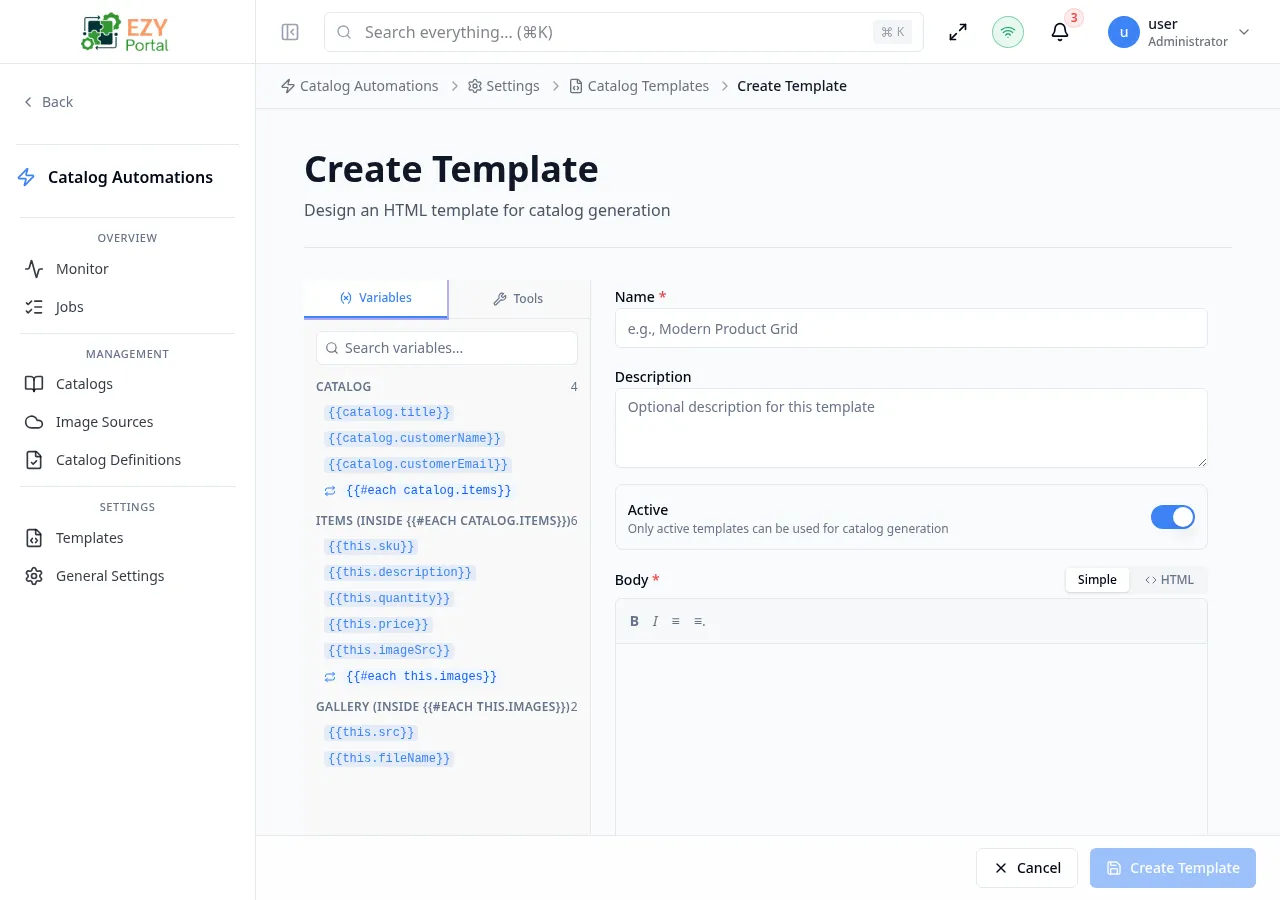Image resolution: width=1280 pixels, height=900 pixels.
Task: Click the Catalog Automations sidebar heading
Action: coord(130,177)
